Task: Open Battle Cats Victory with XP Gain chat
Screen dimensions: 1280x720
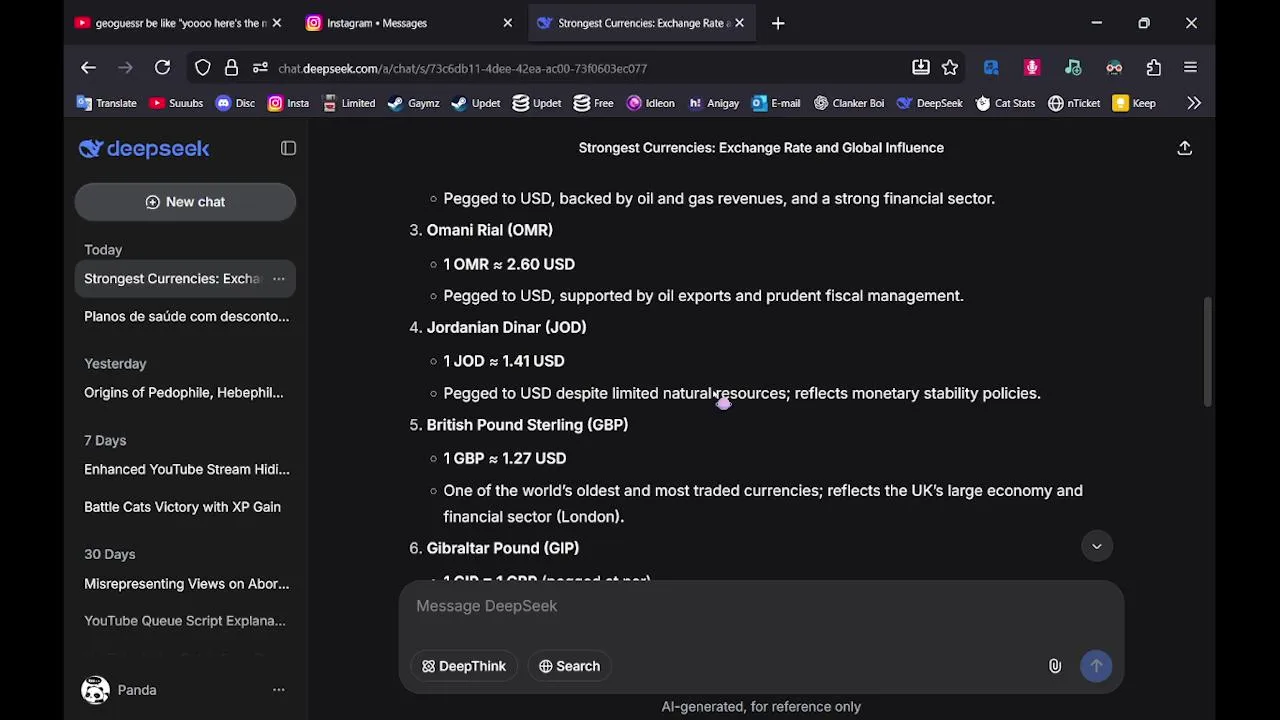Action: pos(182,507)
